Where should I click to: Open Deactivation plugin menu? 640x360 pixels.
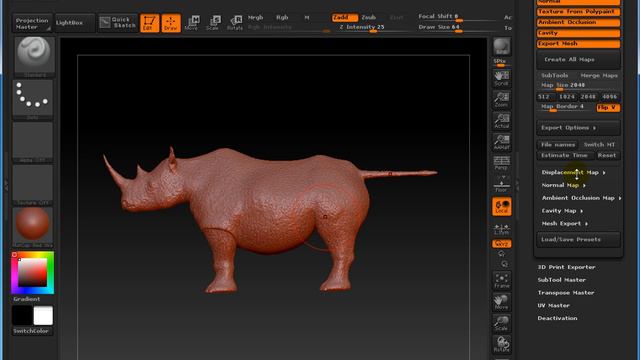pos(557,318)
